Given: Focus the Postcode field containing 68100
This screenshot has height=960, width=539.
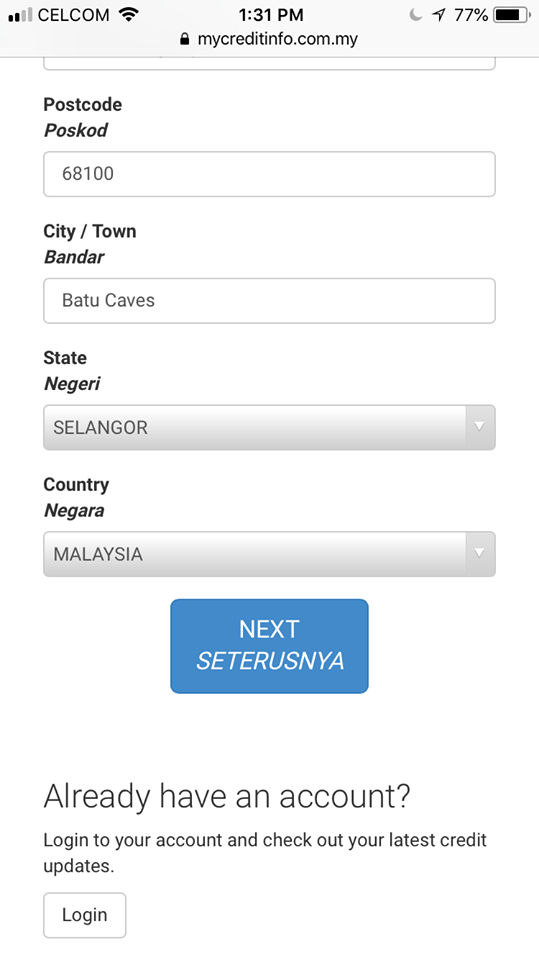Looking at the screenshot, I should point(269,174).
